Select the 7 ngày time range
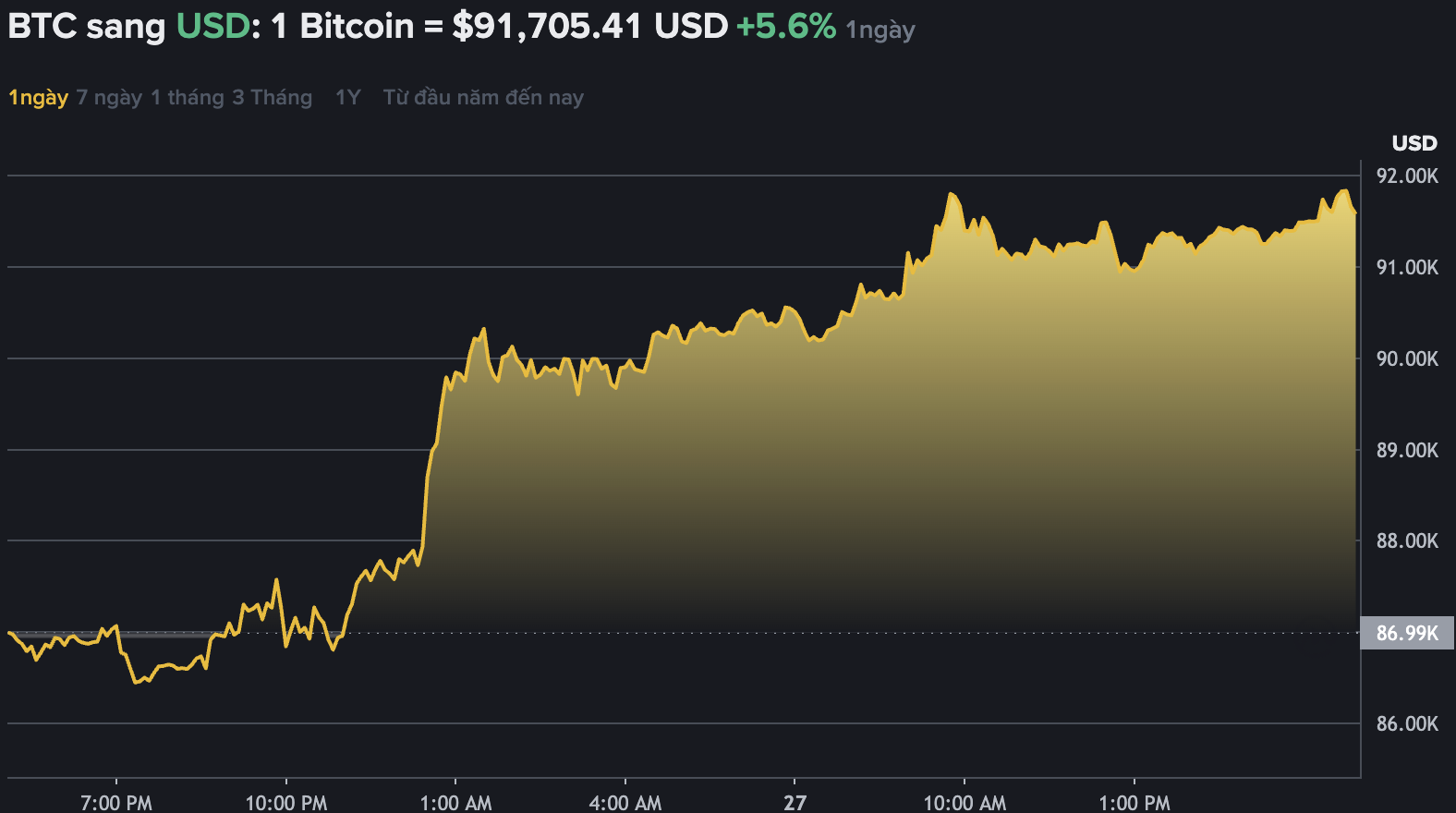The width and height of the screenshot is (1456, 813). click(111, 96)
